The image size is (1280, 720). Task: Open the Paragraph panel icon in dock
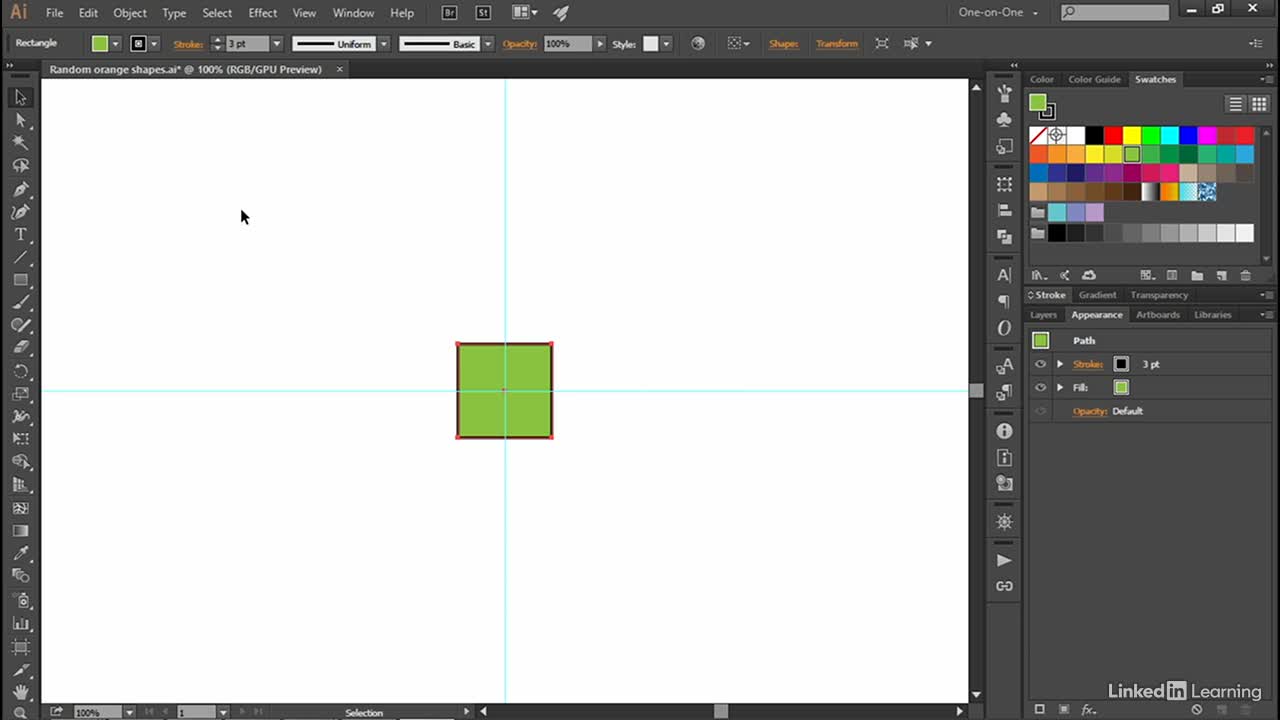(1004, 301)
